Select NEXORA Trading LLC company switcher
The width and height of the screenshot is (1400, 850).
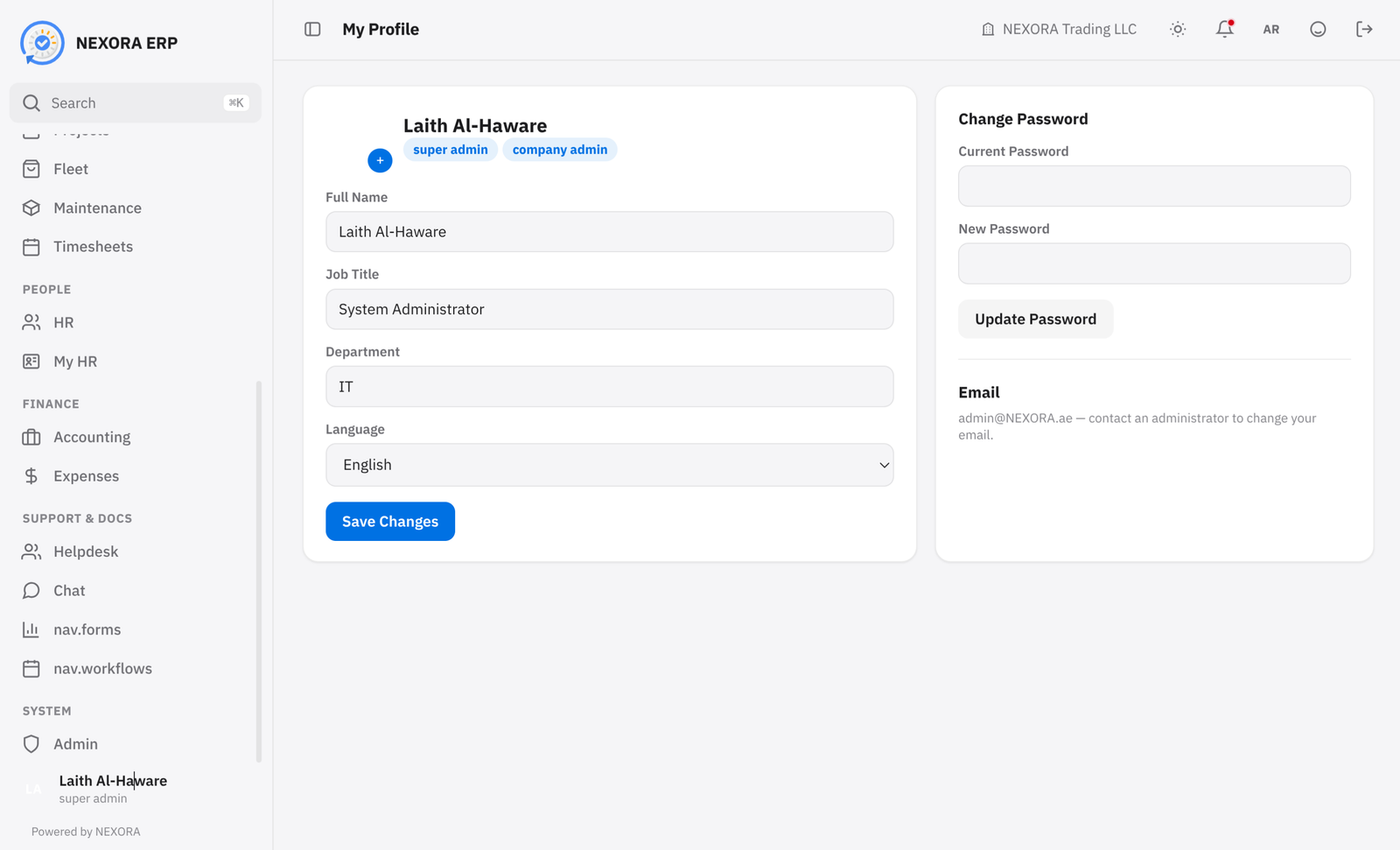[x=1059, y=29]
